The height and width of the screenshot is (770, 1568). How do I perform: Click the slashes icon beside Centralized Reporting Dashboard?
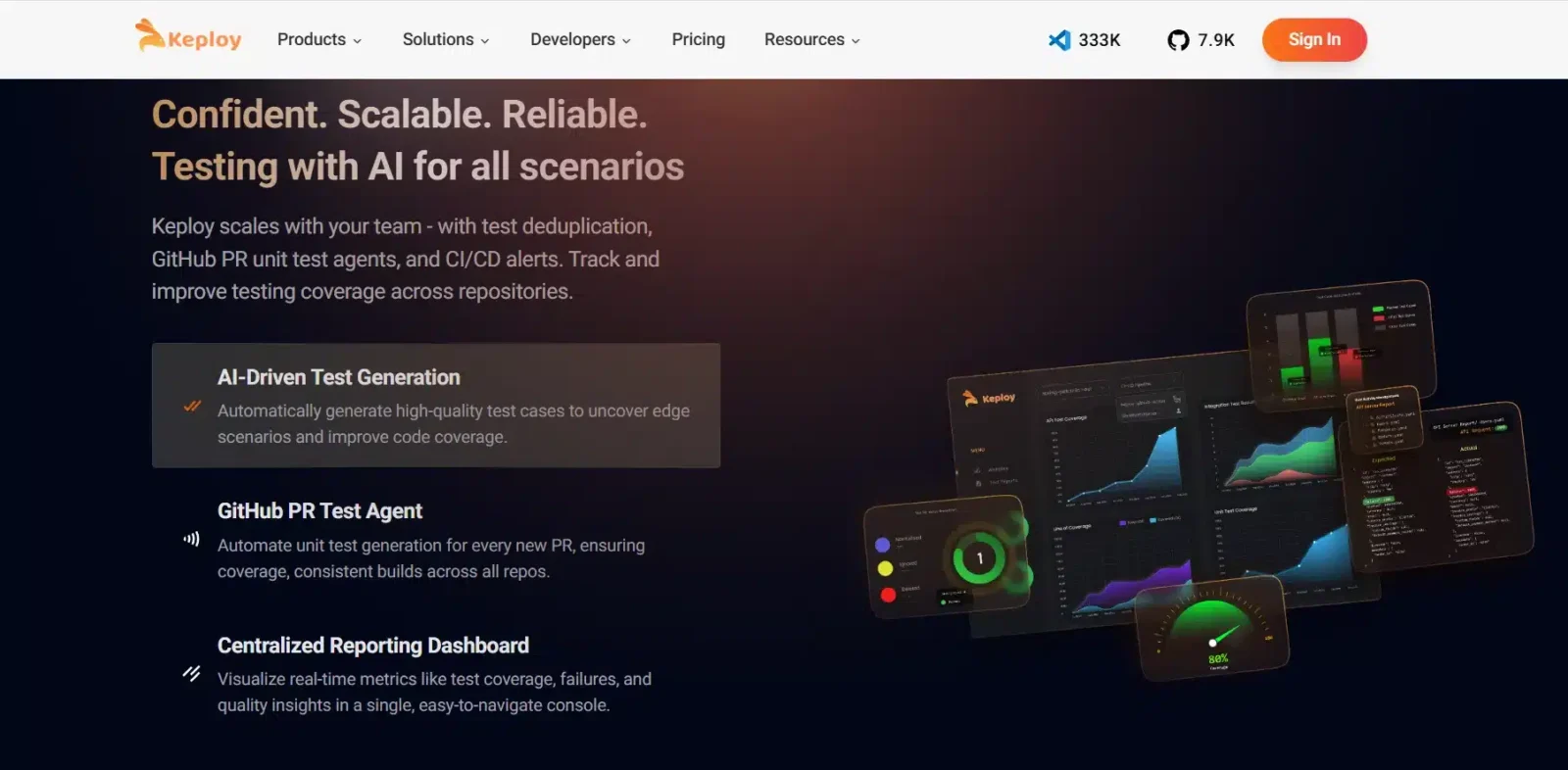pos(191,673)
